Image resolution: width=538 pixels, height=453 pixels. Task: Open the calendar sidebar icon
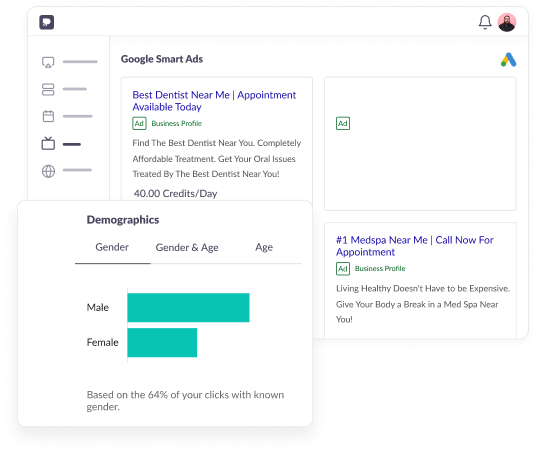tap(48, 116)
